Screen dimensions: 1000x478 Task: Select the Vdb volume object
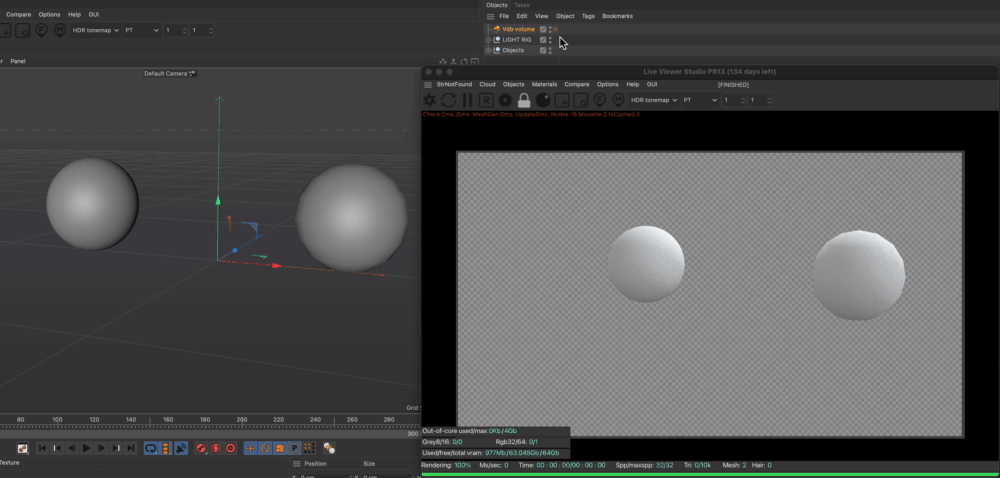[x=518, y=30]
